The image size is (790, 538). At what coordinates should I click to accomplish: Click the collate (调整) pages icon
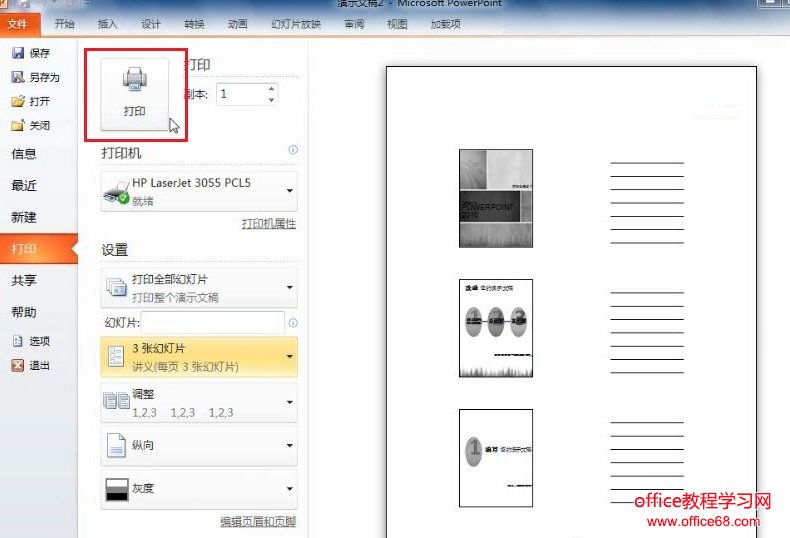pyautogui.click(x=116, y=401)
